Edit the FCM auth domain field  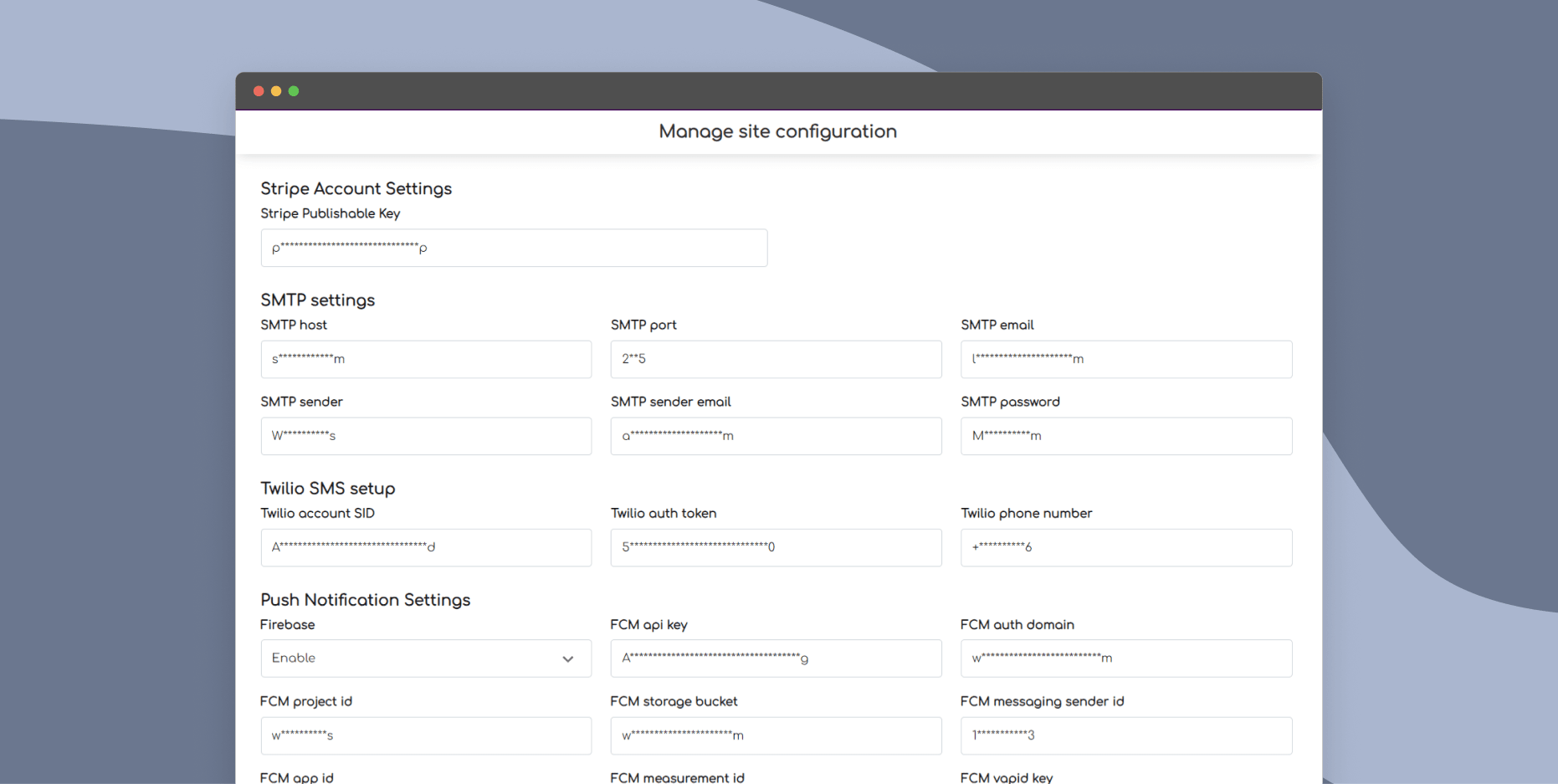(1126, 658)
